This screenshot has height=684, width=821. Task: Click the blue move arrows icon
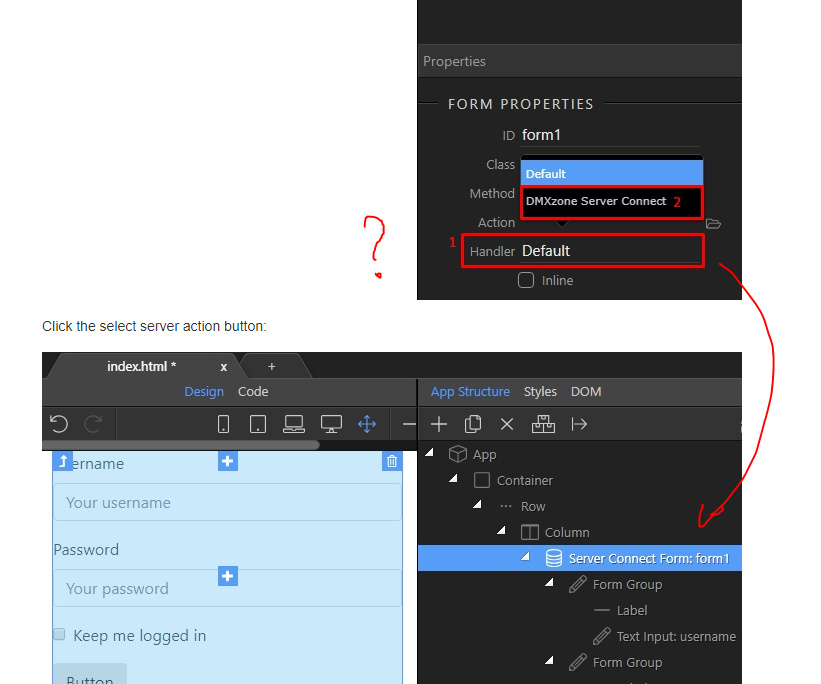(367, 424)
